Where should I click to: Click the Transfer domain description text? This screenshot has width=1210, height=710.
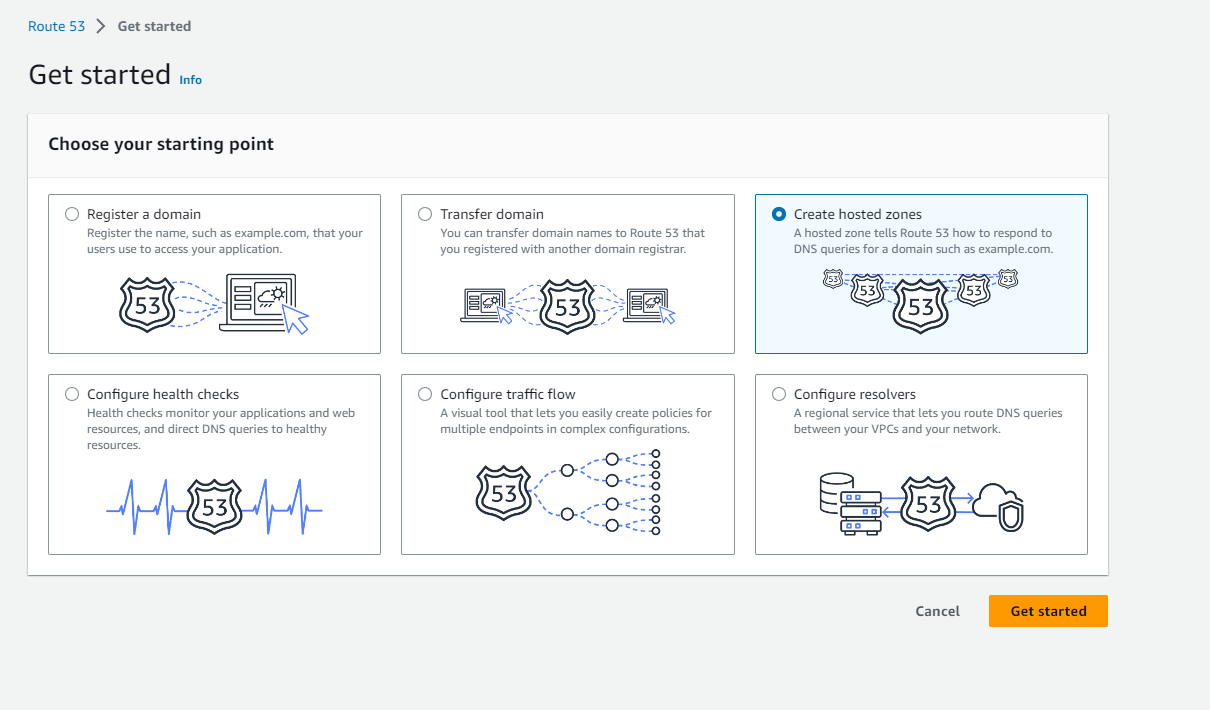pos(573,241)
